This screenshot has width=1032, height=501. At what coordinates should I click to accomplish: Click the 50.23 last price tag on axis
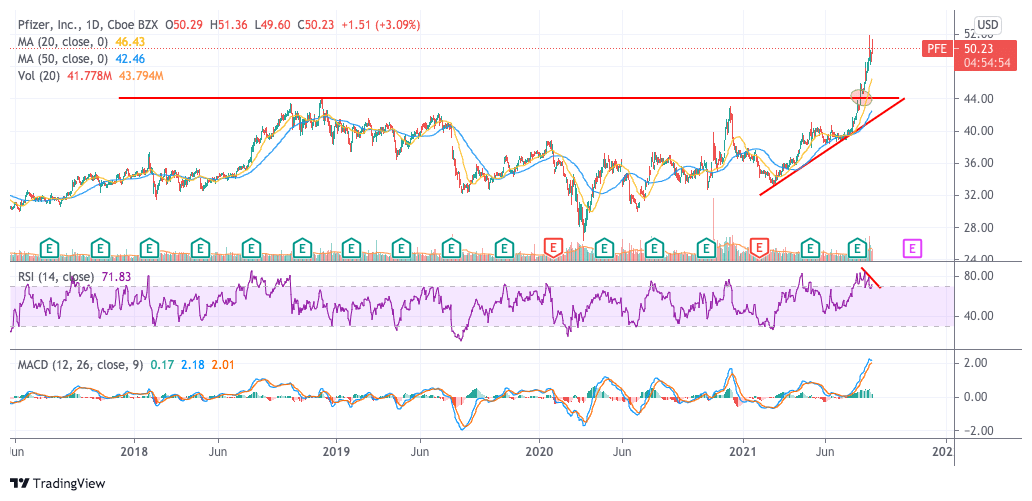[980, 48]
